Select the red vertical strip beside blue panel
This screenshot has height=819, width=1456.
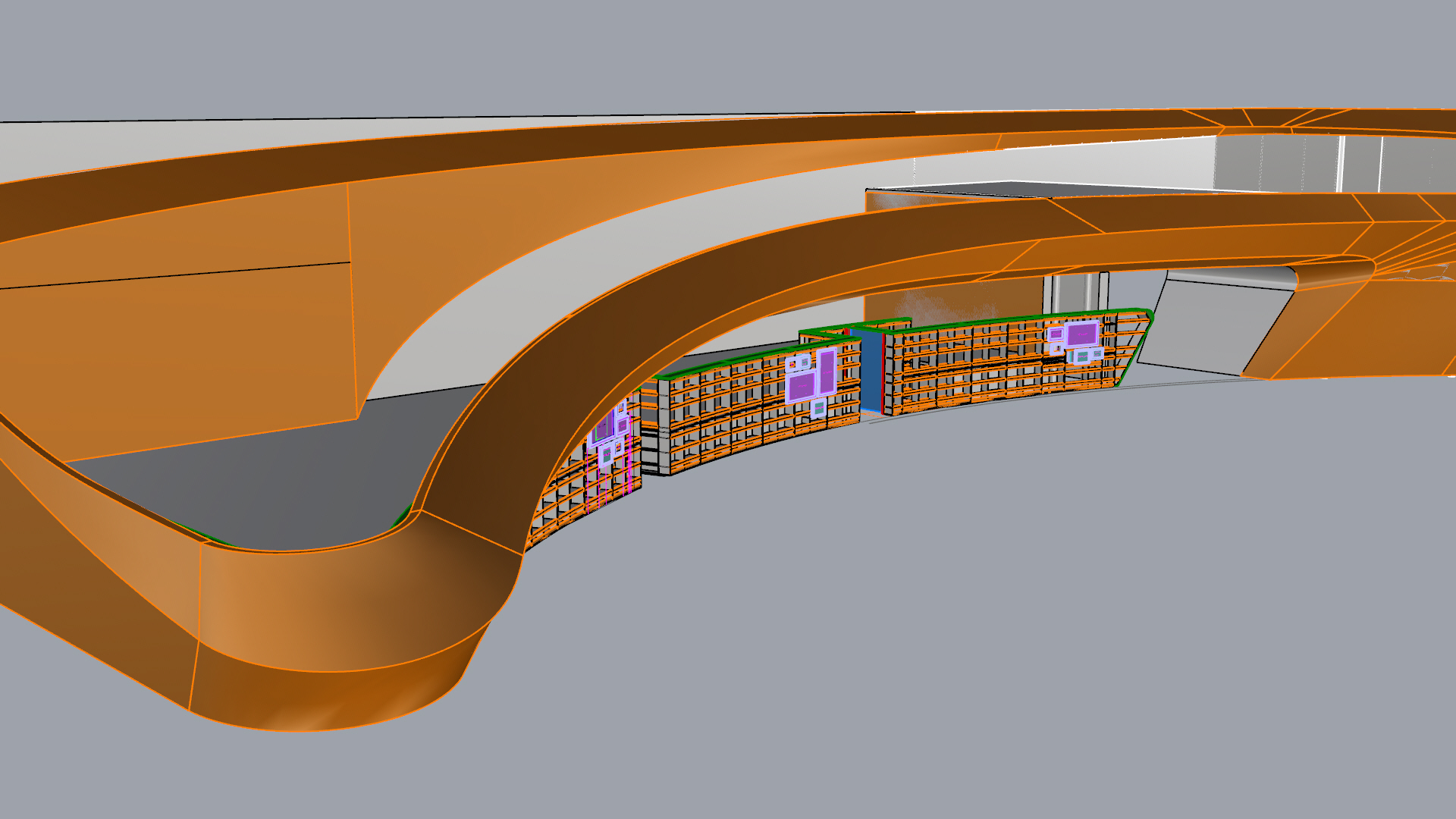884,375
